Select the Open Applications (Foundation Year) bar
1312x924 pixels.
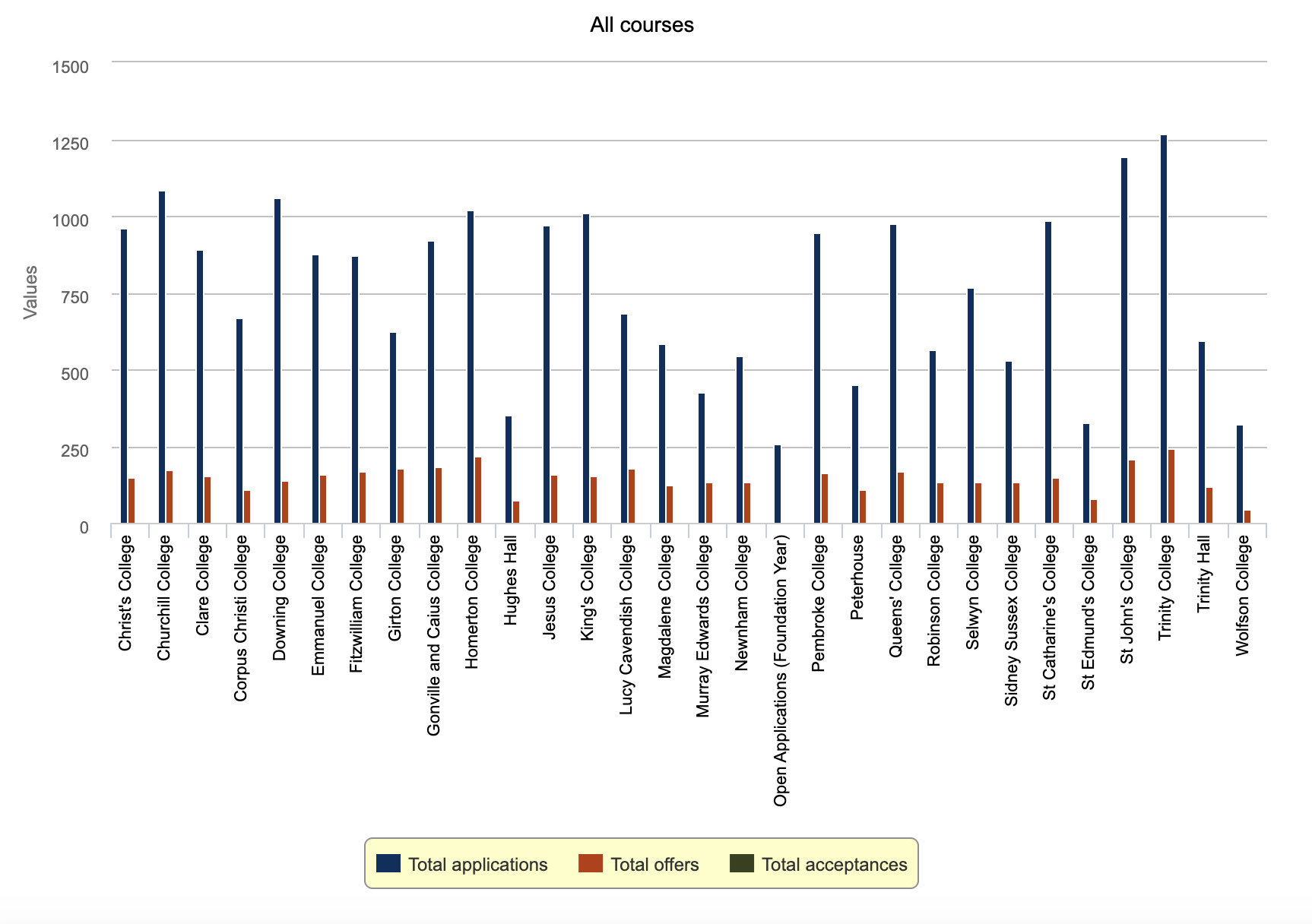(x=778, y=484)
